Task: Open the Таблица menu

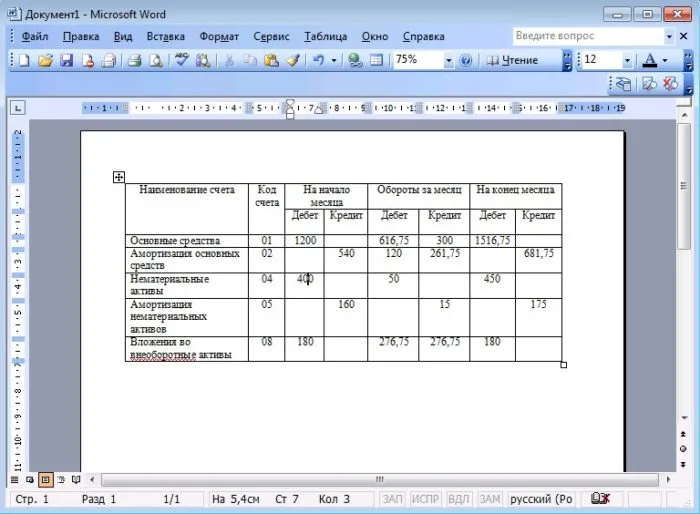Action: point(325,36)
